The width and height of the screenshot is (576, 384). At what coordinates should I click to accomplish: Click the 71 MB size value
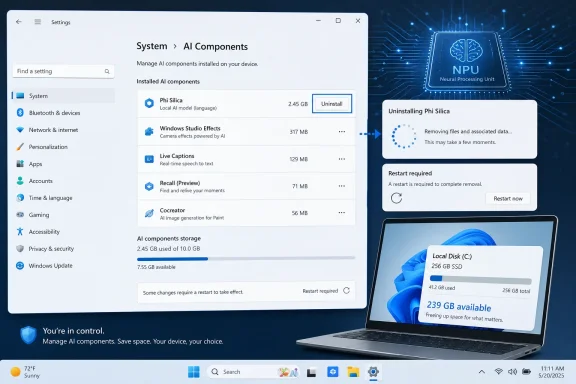(x=300, y=186)
